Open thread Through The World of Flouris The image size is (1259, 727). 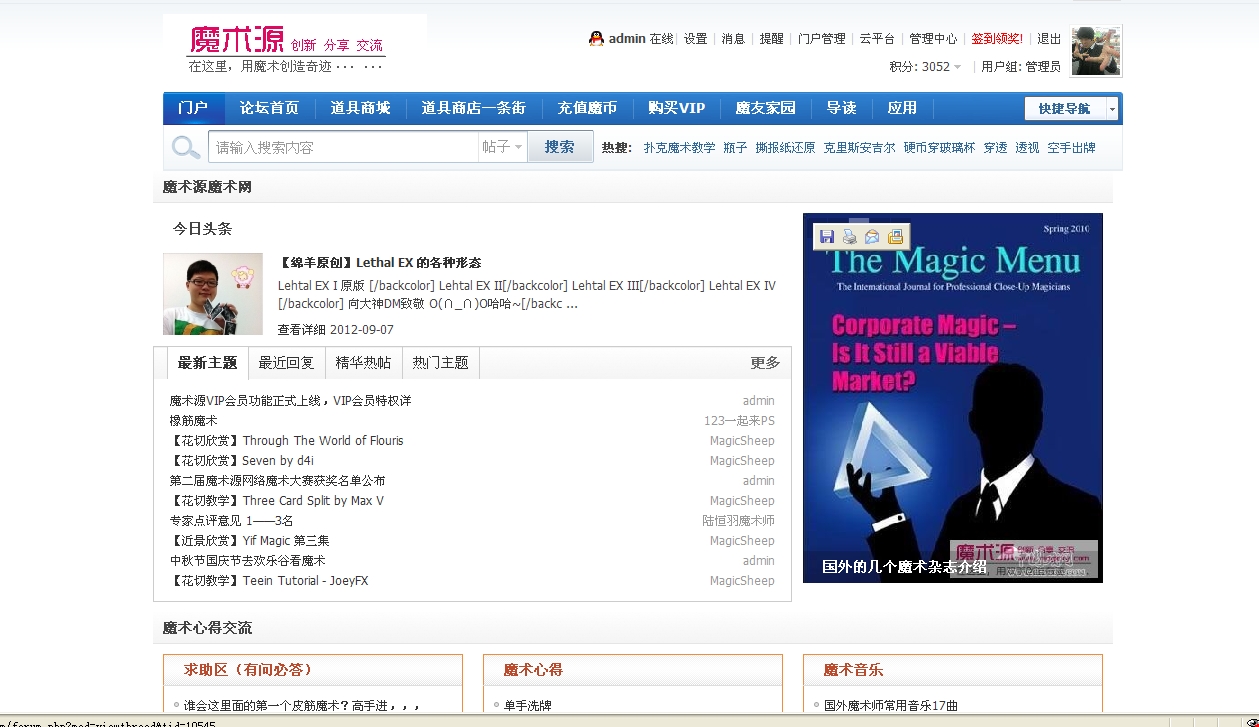tap(286, 441)
